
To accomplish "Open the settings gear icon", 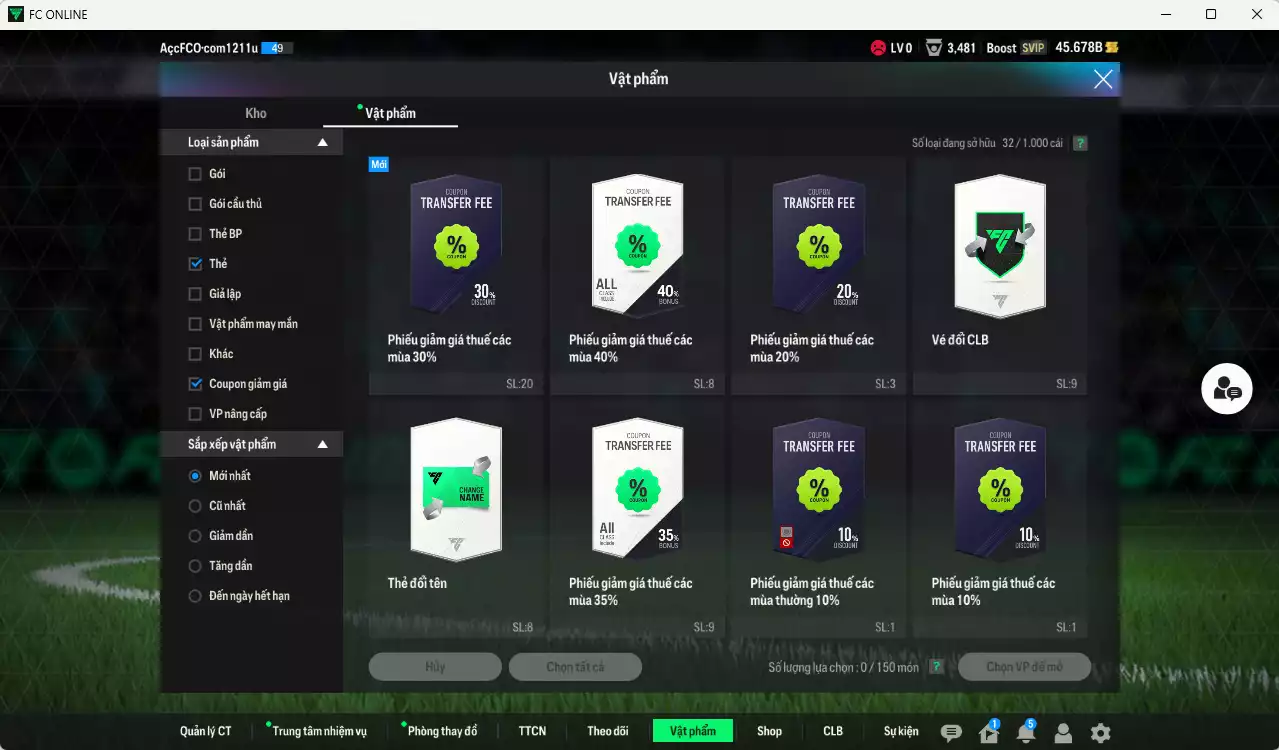I will pyautogui.click(x=1100, y=733).
